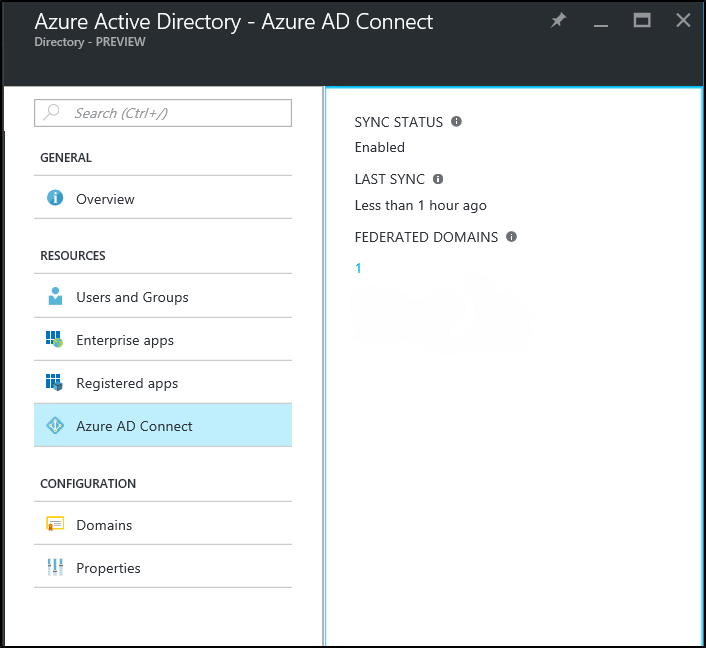This screenshot has height=648, width=706.
Task: Open Domains configuration
Action: [x=163, y=524]
